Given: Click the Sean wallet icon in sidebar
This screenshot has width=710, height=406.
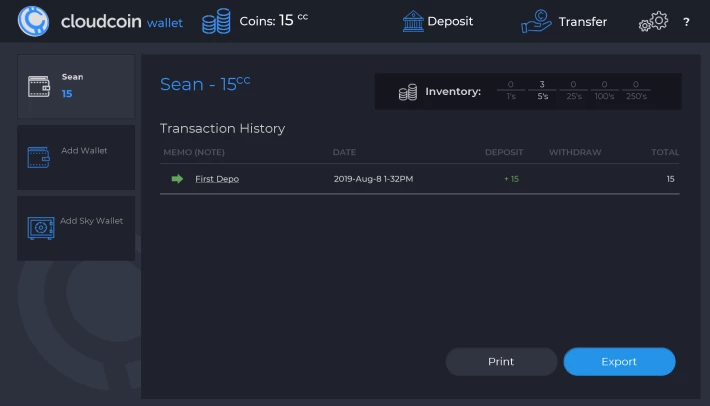Looking at the screenshot, I should tap(39, 86).
